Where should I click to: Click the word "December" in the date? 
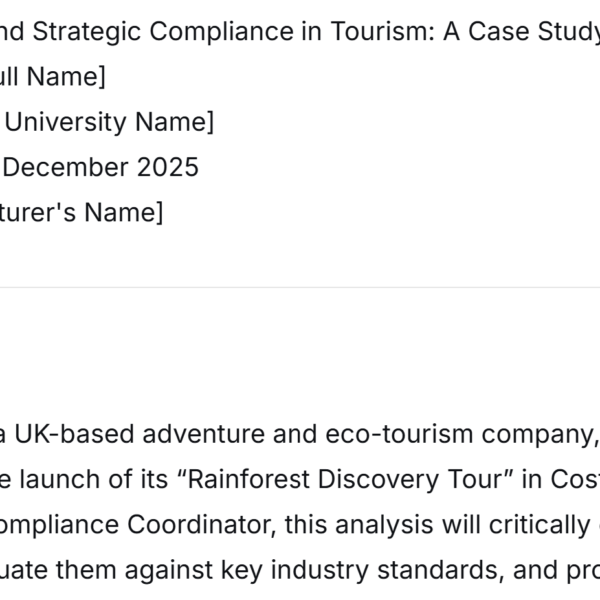[67, 167]
